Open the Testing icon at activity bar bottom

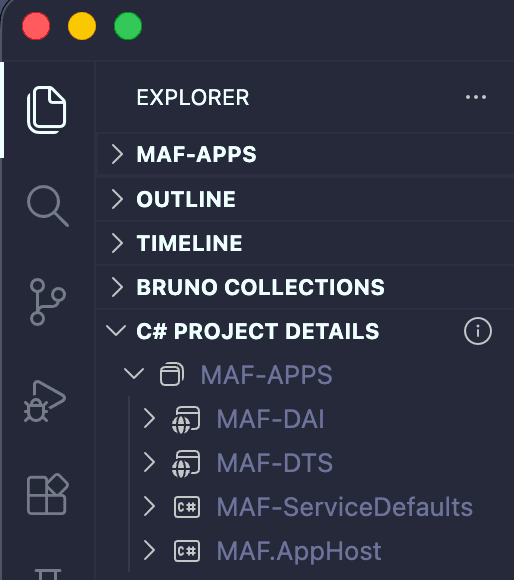click(48, 574)
